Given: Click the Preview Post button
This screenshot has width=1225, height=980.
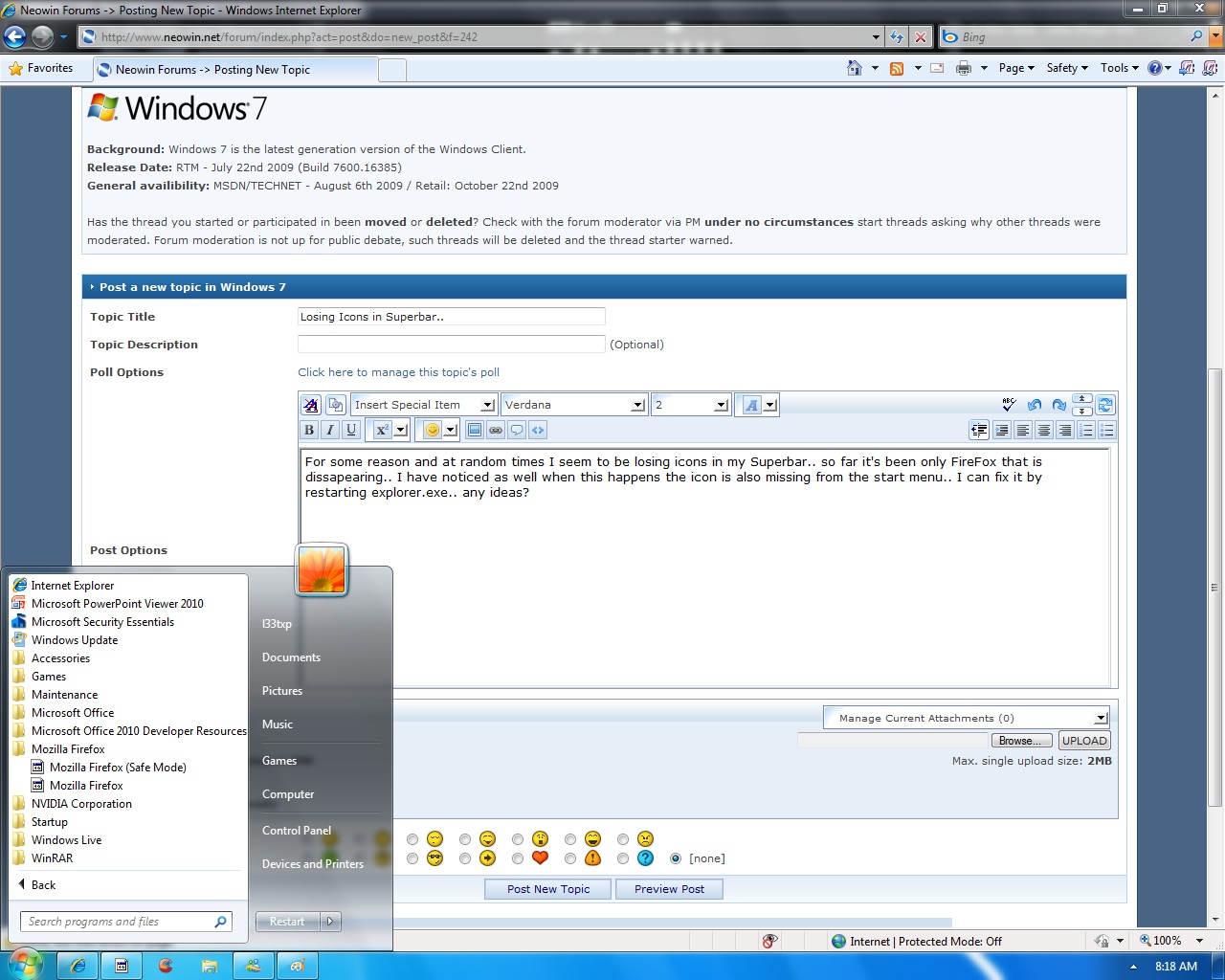Looking at the screenshot, I should coord(669,889).
